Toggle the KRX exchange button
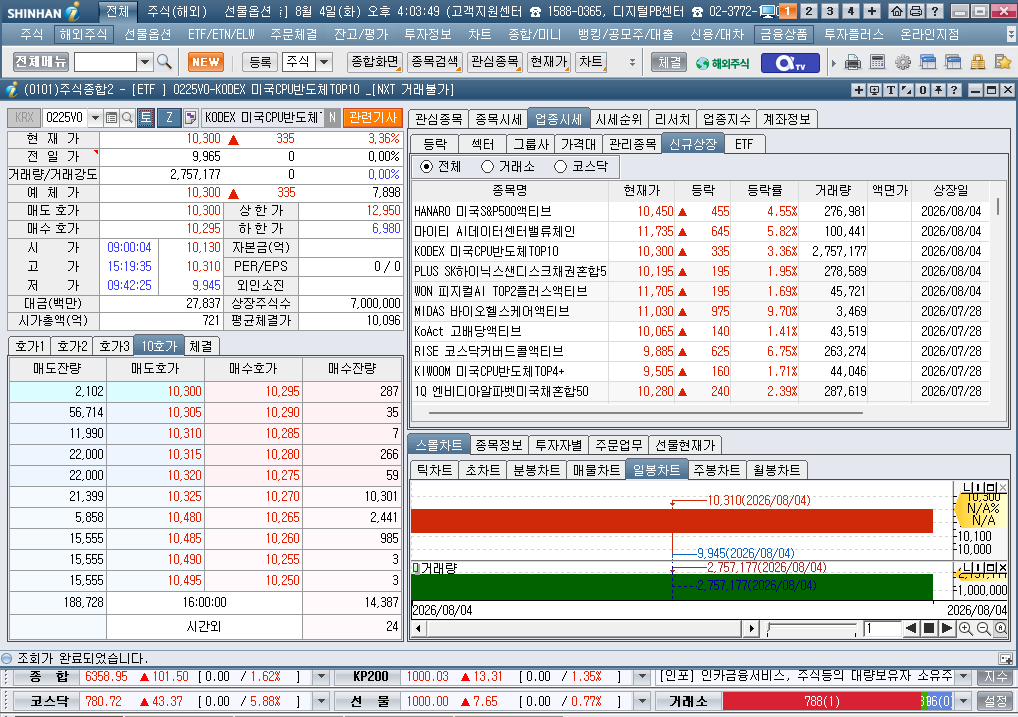This screenshot has width=1018, height=717. (24, 118)
